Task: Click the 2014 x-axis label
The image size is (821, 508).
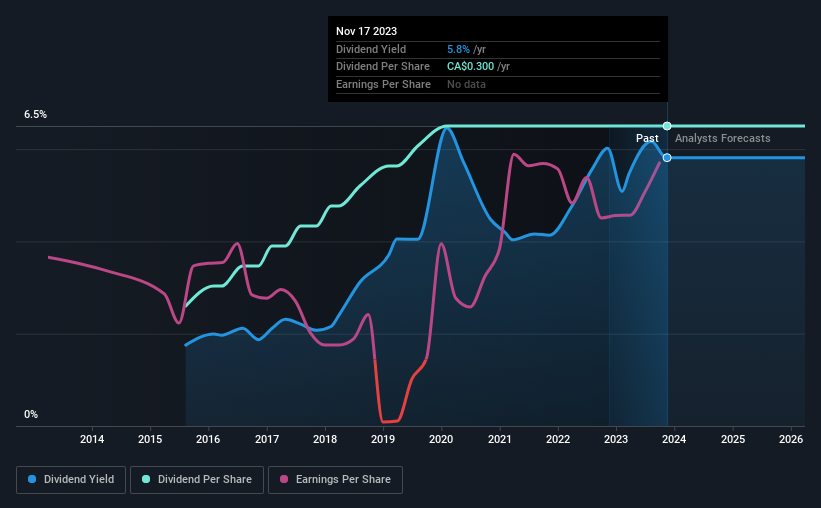Action: (x=92, y=439)
